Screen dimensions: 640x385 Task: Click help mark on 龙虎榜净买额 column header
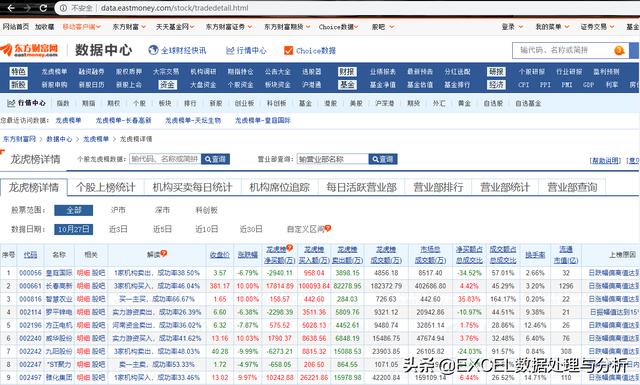point(289,247)
